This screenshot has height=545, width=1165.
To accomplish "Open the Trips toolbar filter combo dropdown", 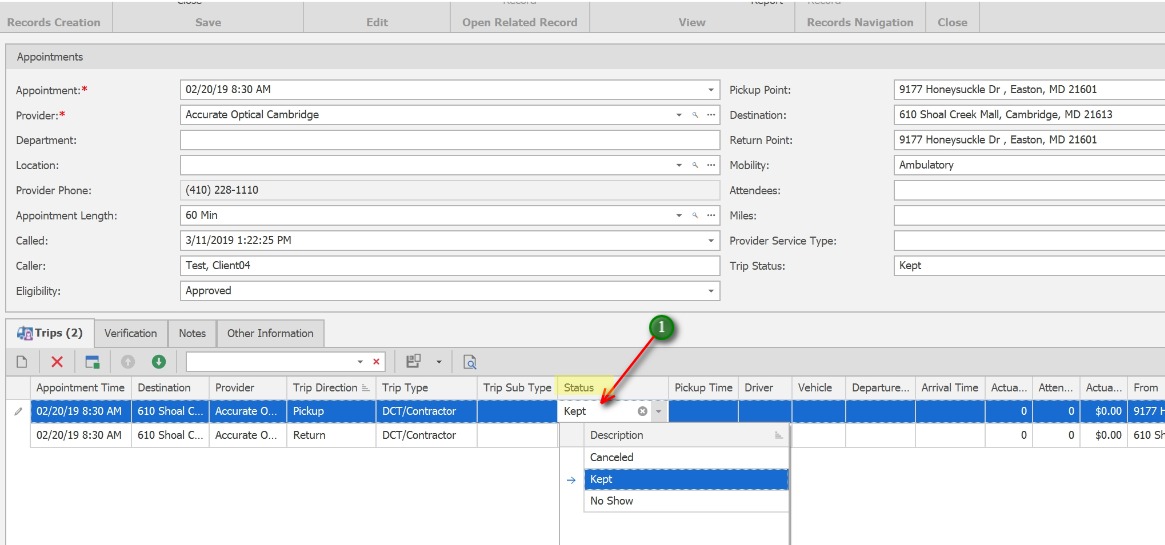I will 360,362.
